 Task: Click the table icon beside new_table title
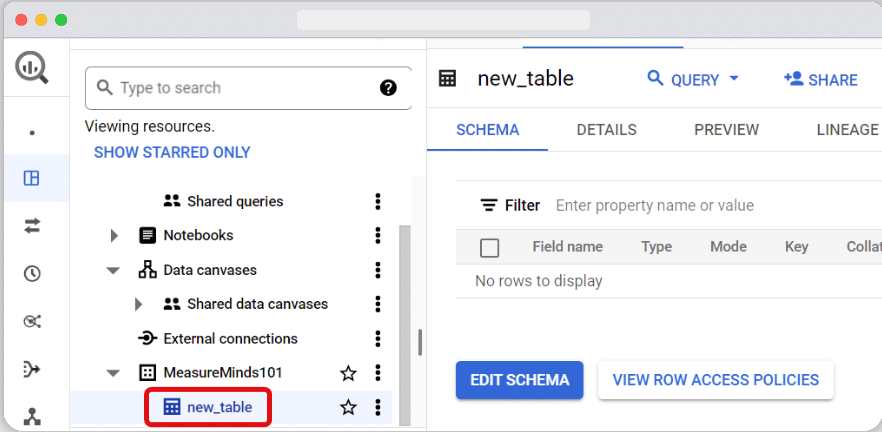(x=447, y=79)
